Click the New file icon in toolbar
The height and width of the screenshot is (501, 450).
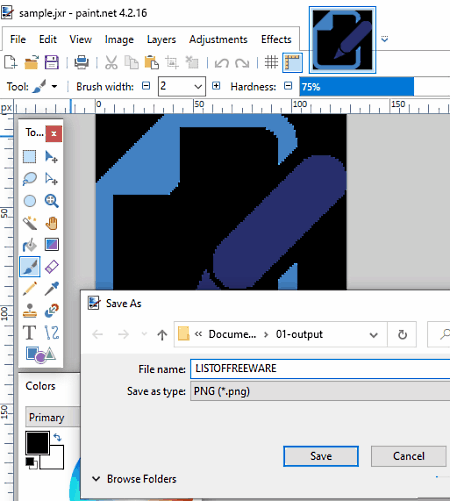pyautogui.click(x=10, y=62)
